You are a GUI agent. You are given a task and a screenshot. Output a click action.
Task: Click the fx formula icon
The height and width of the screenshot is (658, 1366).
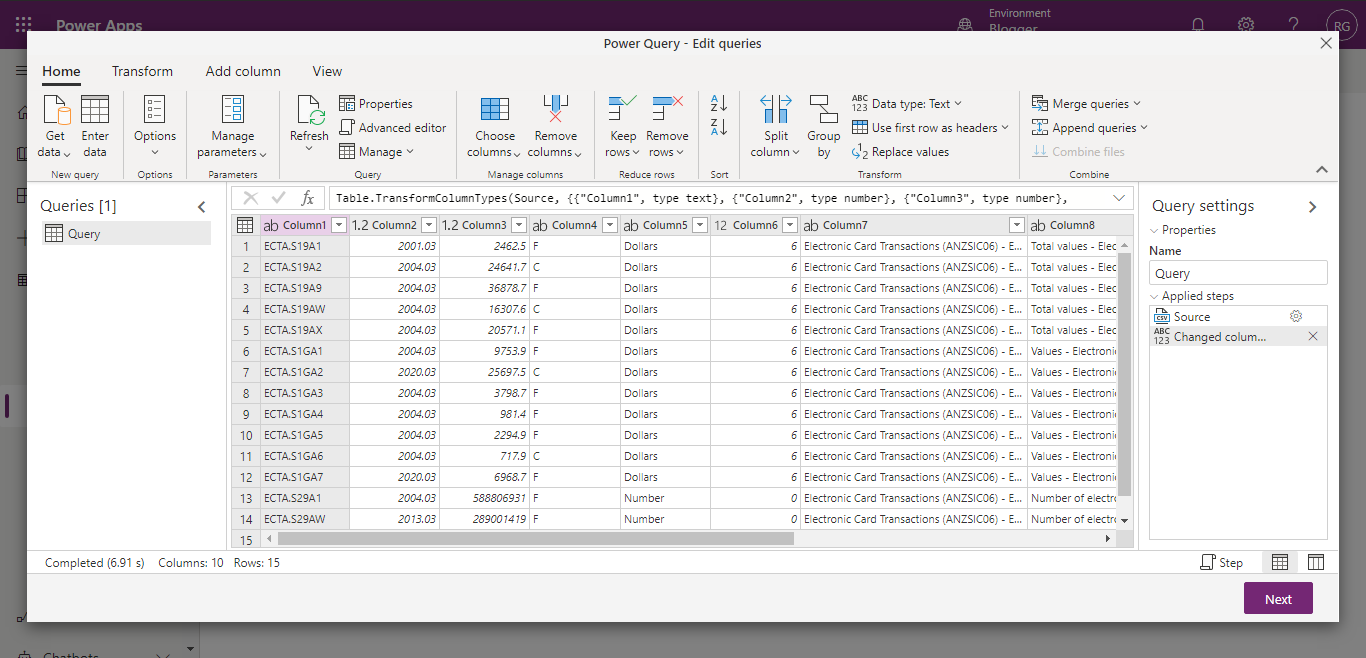pos(308,198)
